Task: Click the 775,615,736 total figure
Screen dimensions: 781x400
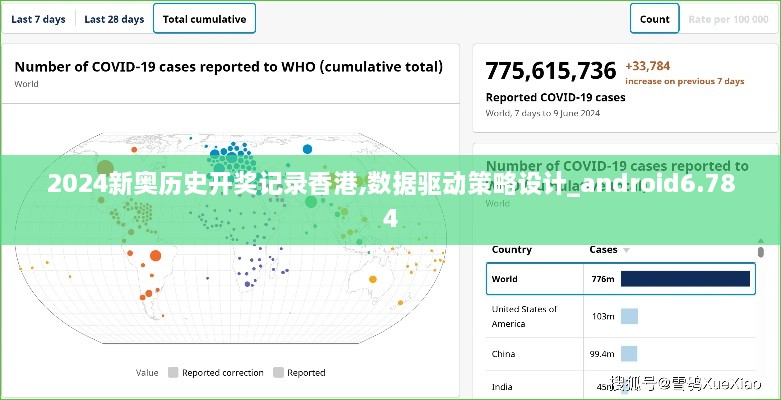Action: pos(551,70)
